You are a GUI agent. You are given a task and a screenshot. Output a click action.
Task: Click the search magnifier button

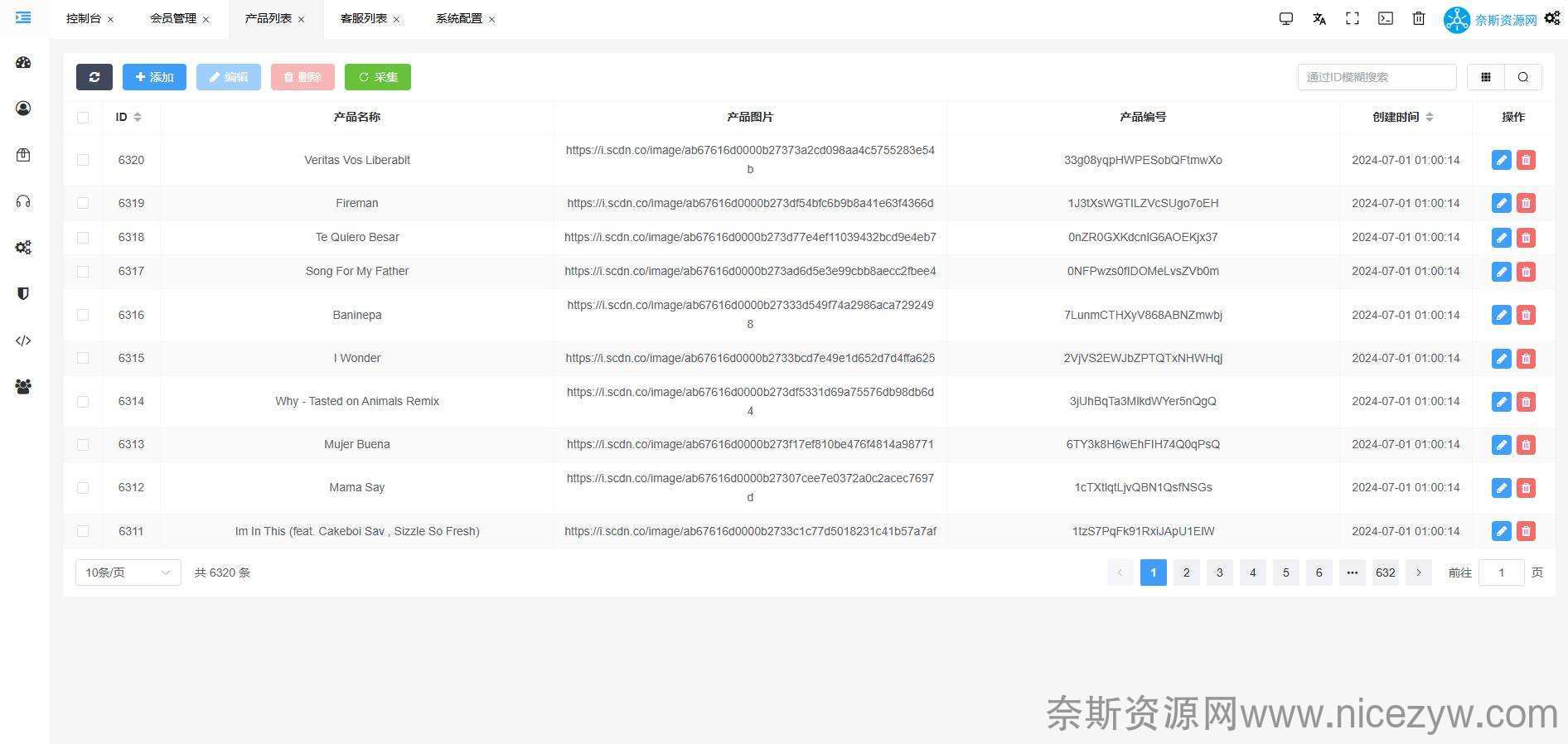tap(1523, 77)
